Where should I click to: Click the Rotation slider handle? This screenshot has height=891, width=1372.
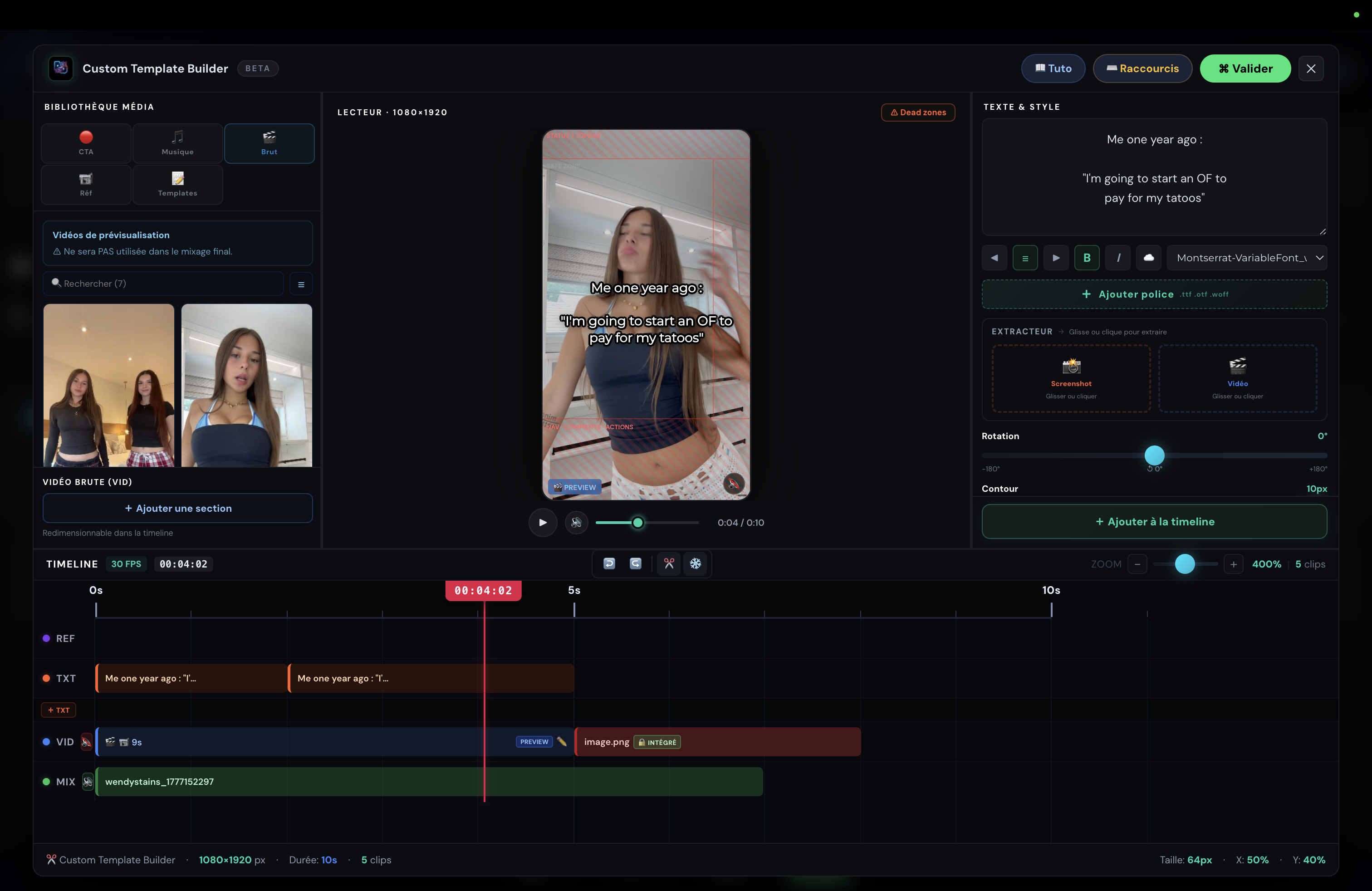[x=1154, y=455]
